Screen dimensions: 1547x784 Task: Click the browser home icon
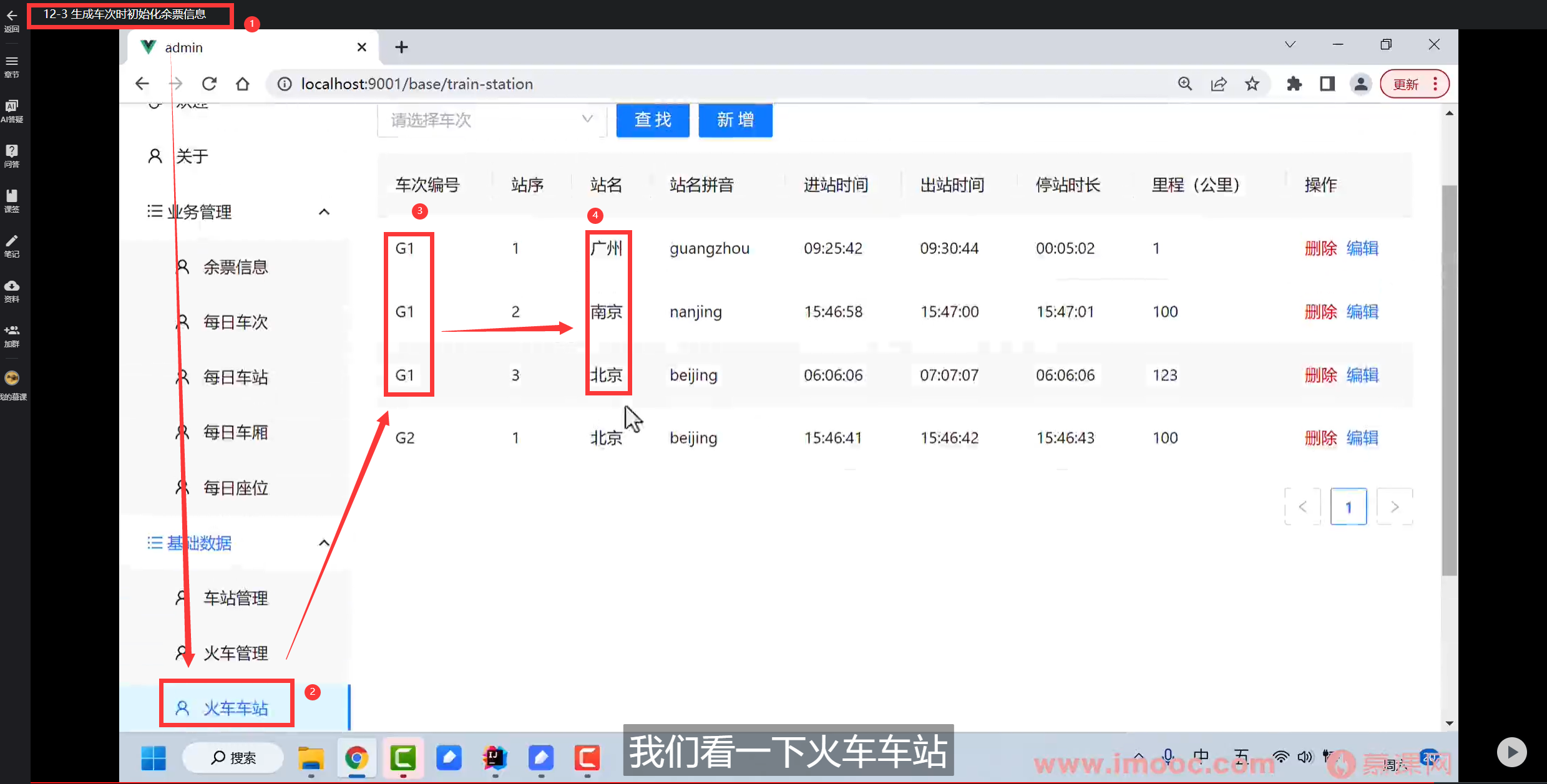243,84
